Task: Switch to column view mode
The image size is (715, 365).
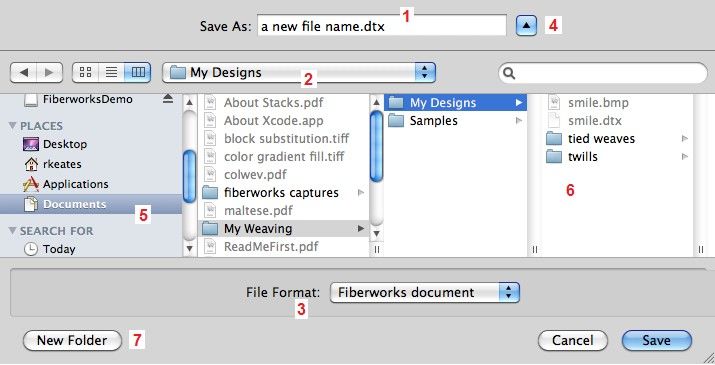Action: 138,72
